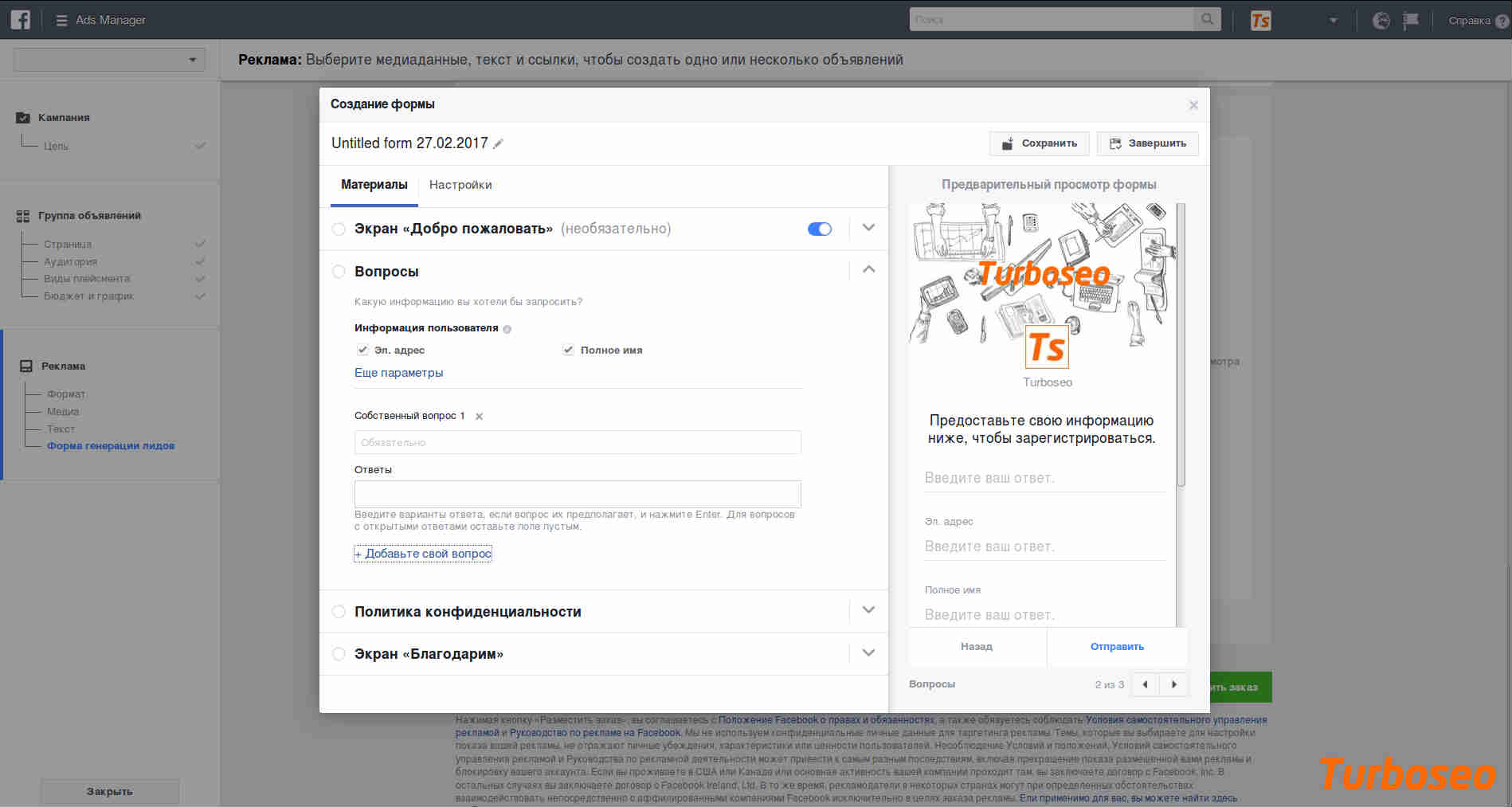
Task: Remove Собственный вопрос 1 with x icon
Action: point(479,417)
